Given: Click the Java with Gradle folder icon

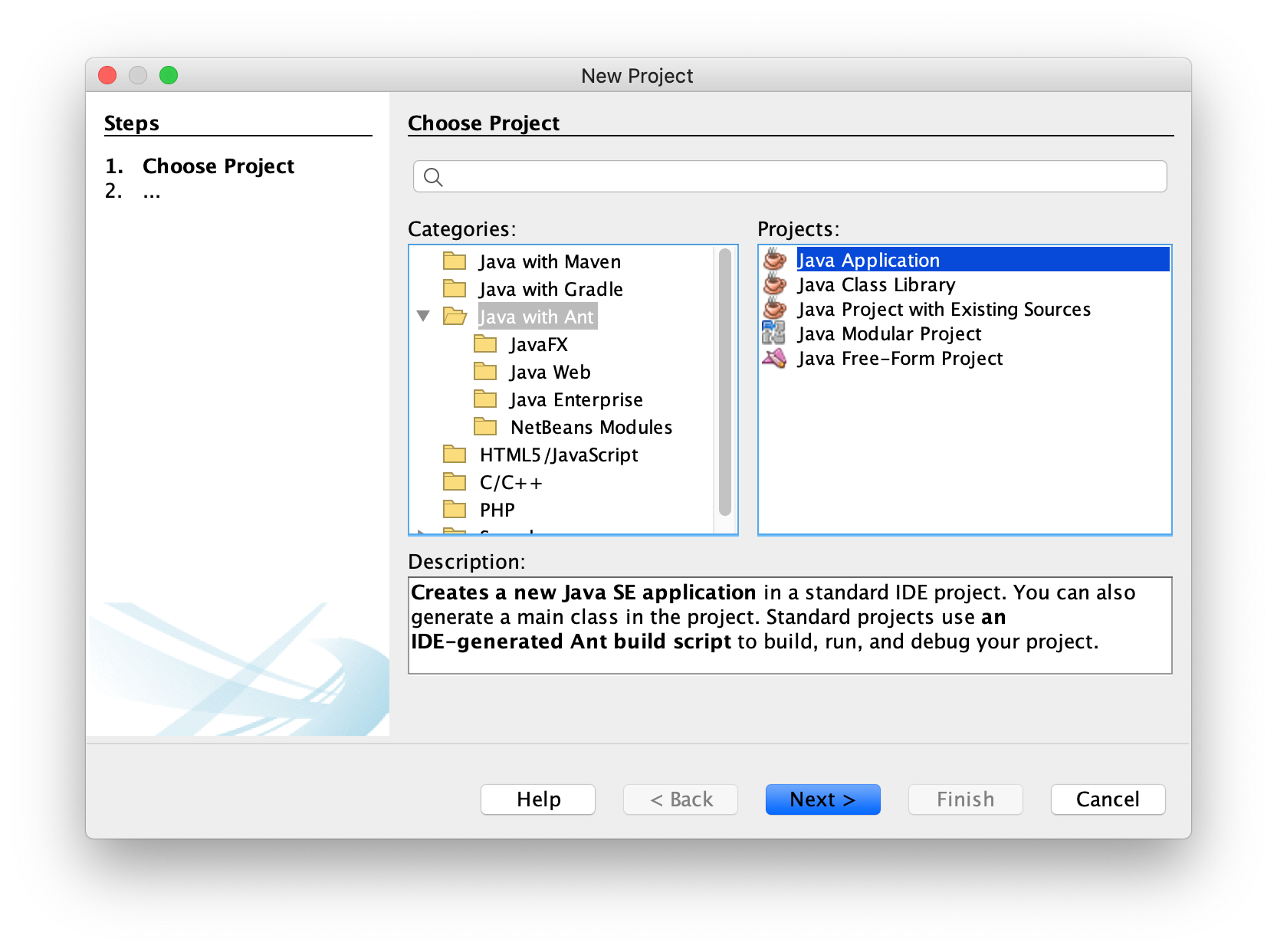Looking at the screenshot, I should (x=455, y=289).
